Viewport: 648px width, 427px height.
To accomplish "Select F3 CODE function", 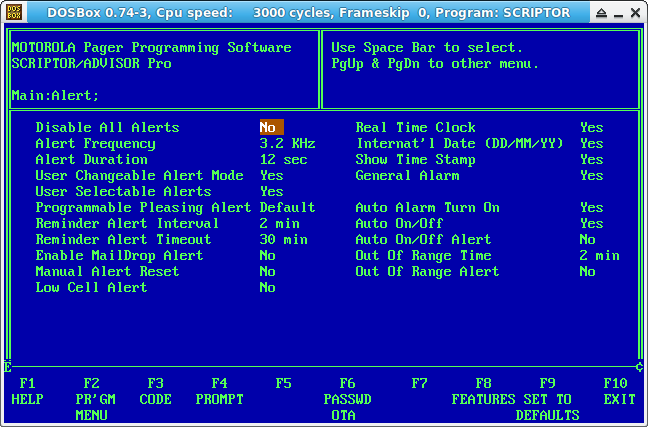I will [155, 391].
